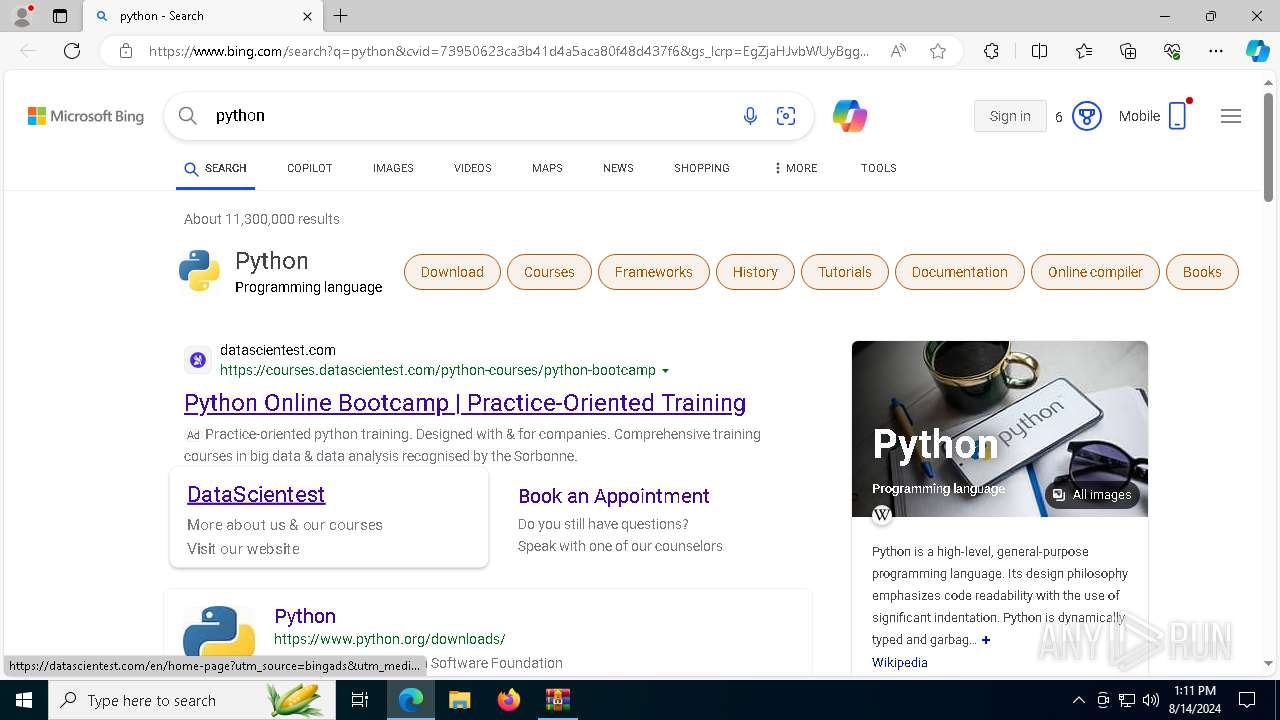1280x720 pixels.
Task: View site information lock icon
Action: coord(126,51)
